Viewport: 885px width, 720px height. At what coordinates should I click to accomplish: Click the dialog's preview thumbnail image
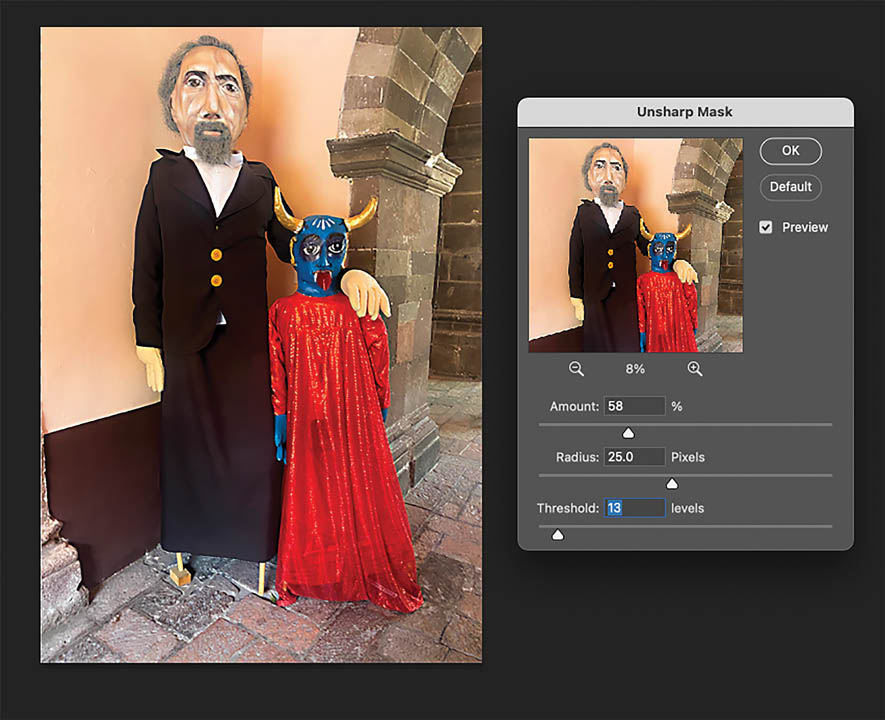(635, 245)
